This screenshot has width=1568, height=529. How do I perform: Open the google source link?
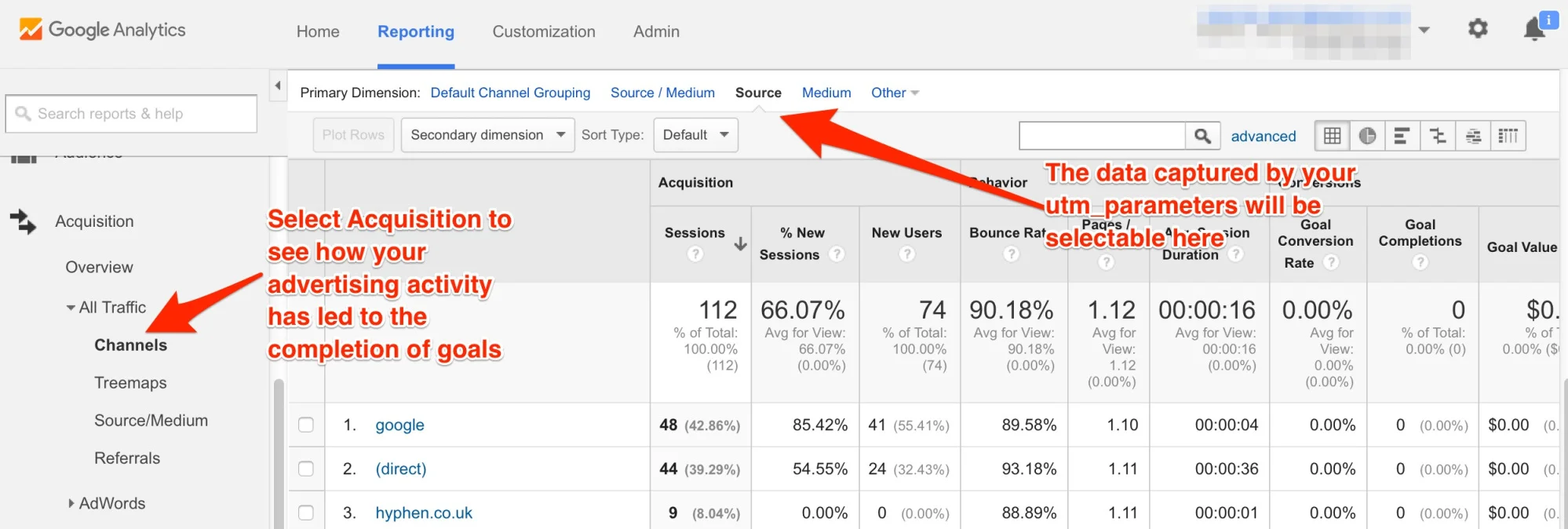[x=399, y=425]
